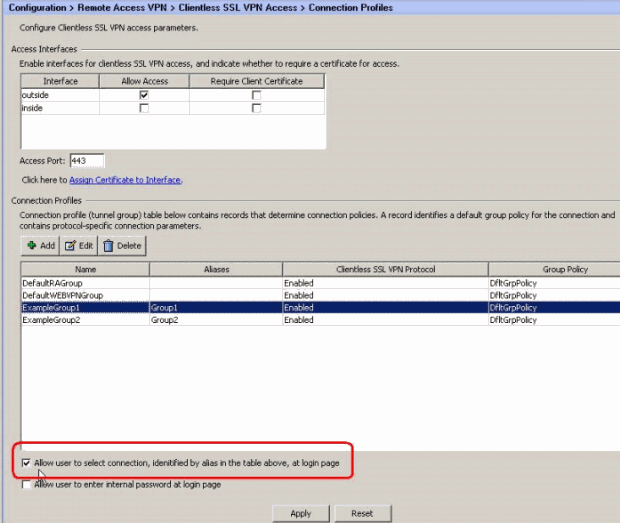620x523 pixels.
Task: Click Enabled cell in DefaultWEBVPNGroup row
Action: (386, 295)
